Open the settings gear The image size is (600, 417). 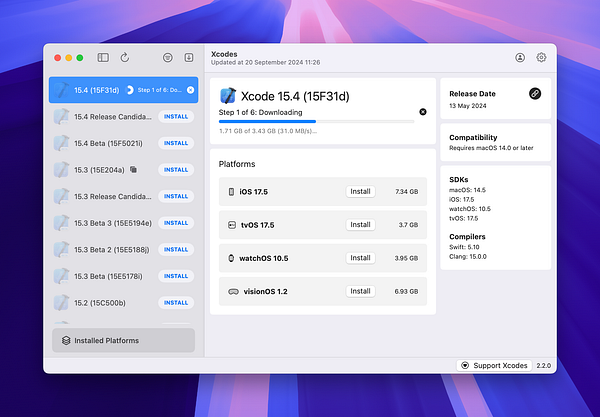tap(541, 57)
